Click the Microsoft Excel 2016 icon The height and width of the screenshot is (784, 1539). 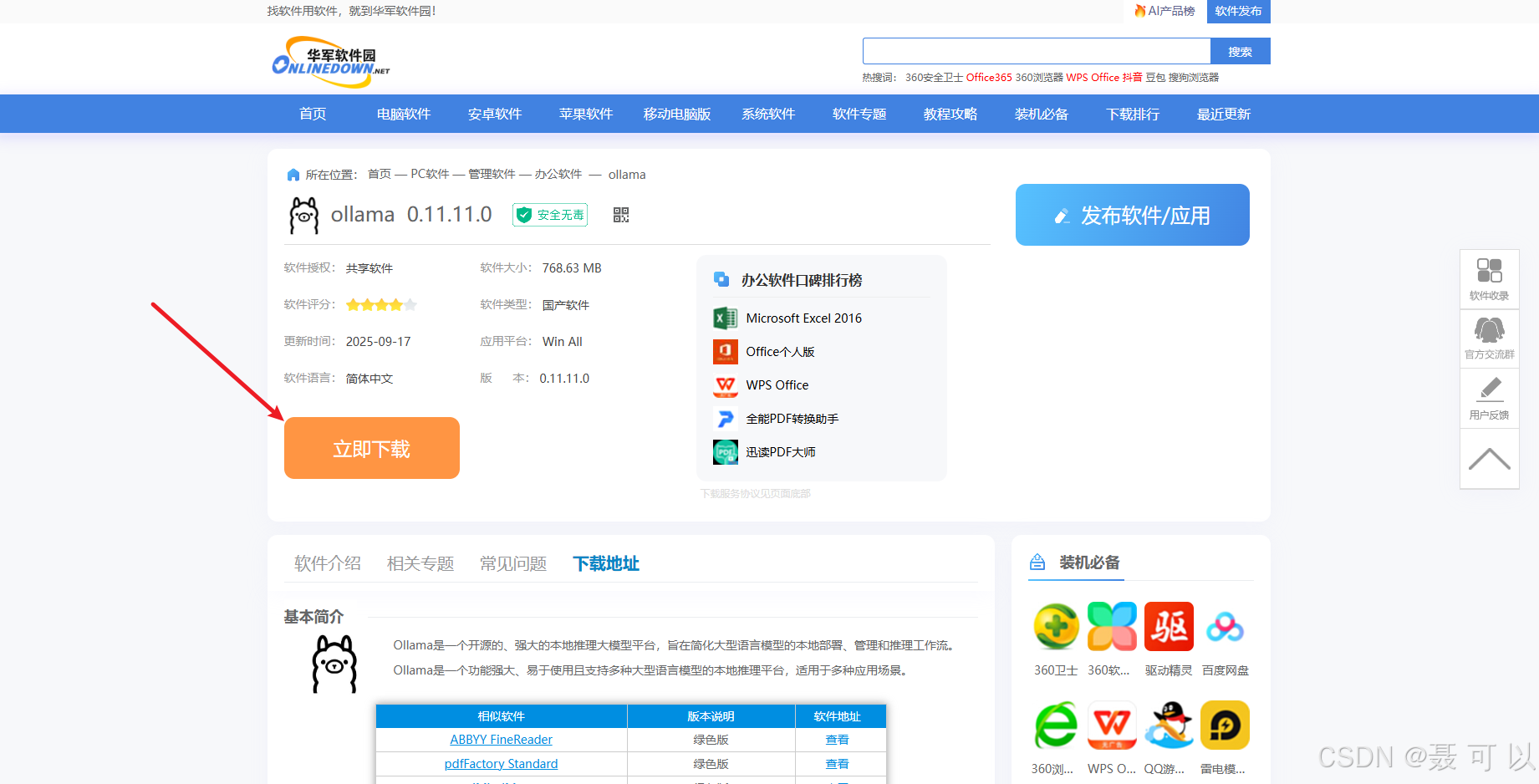[725, 318]
